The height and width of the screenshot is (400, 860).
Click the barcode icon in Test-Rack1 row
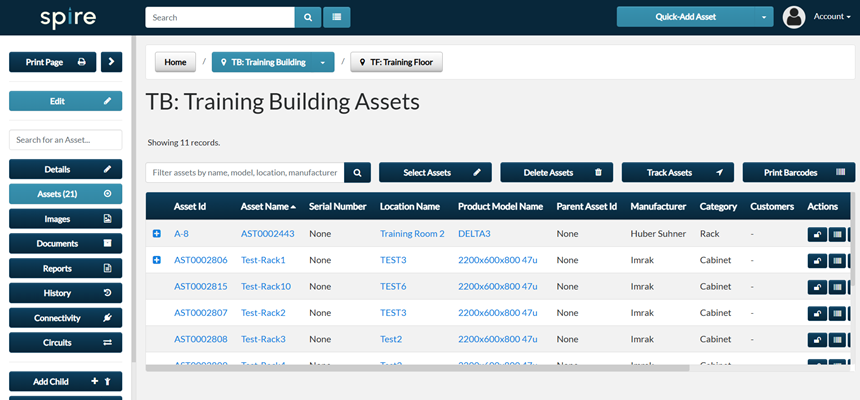pyautogui.click(x=838, y=260)
